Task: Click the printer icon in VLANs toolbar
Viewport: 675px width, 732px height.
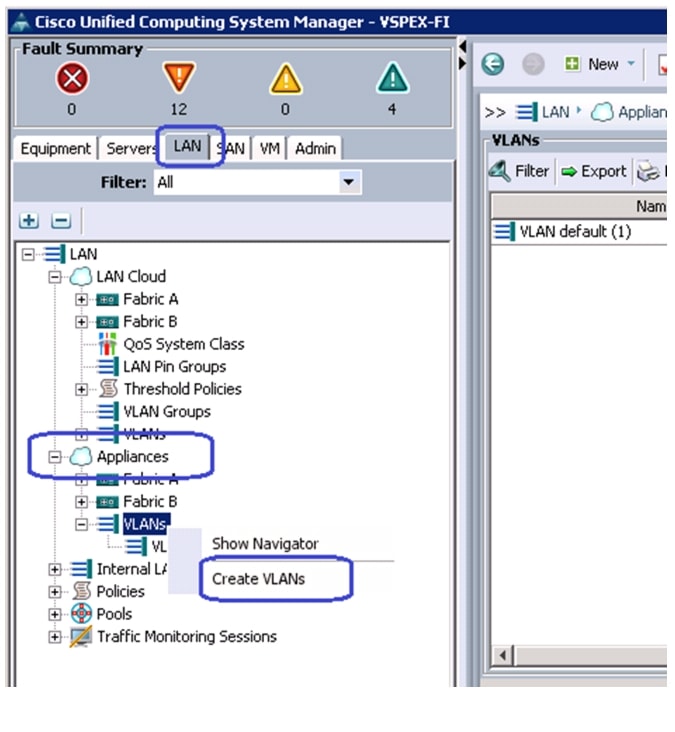Action: point(648,171)
